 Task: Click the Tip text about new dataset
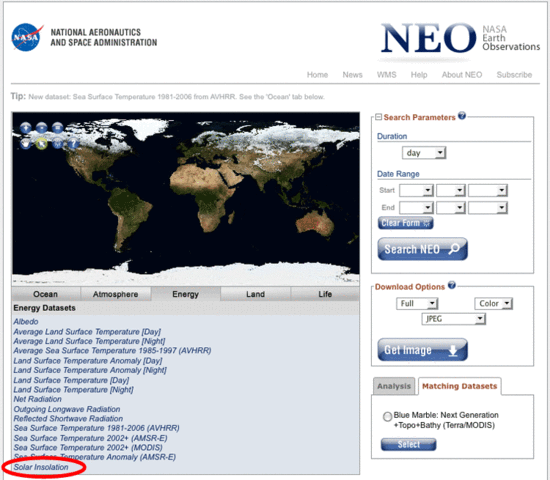[168, 96]
